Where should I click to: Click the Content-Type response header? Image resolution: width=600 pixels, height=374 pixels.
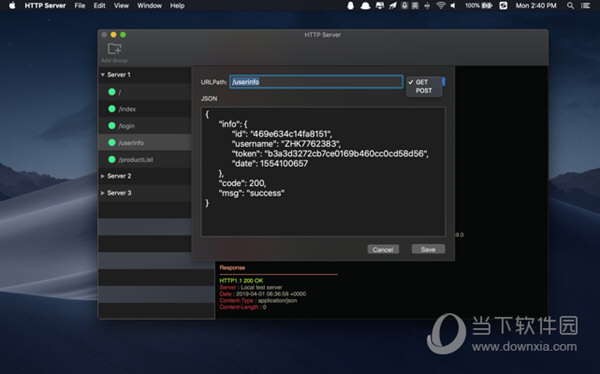point(258,301)
